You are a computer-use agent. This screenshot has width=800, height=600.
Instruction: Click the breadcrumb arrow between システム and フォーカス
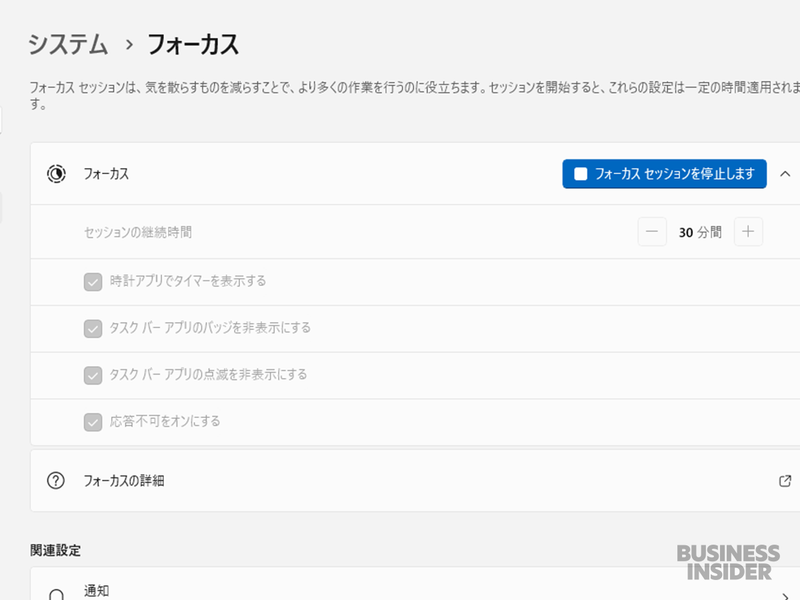(129, 45)
